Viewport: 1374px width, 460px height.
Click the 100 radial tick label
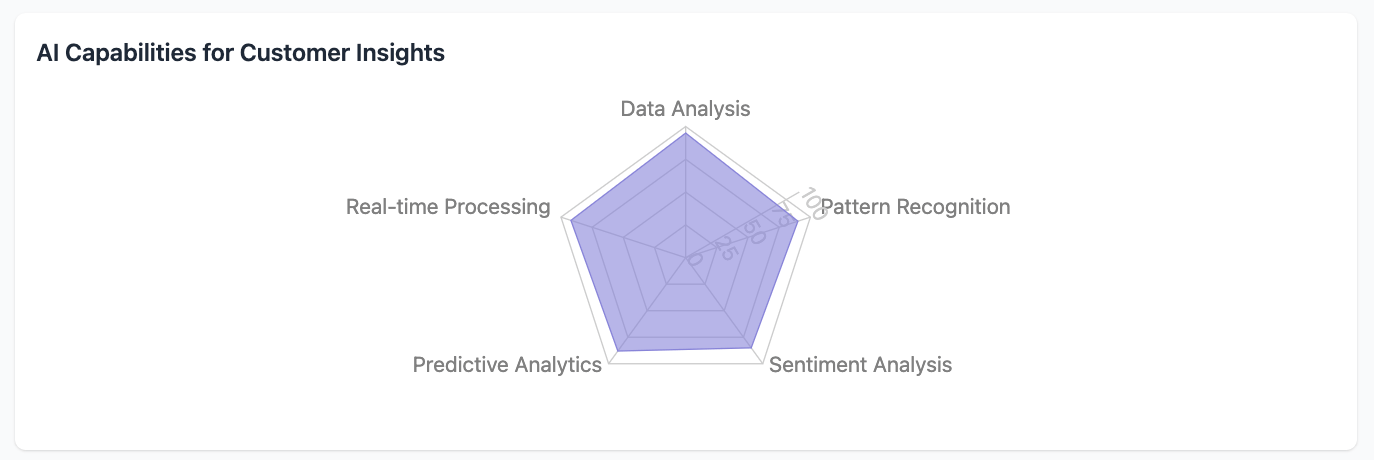point(812,203)
